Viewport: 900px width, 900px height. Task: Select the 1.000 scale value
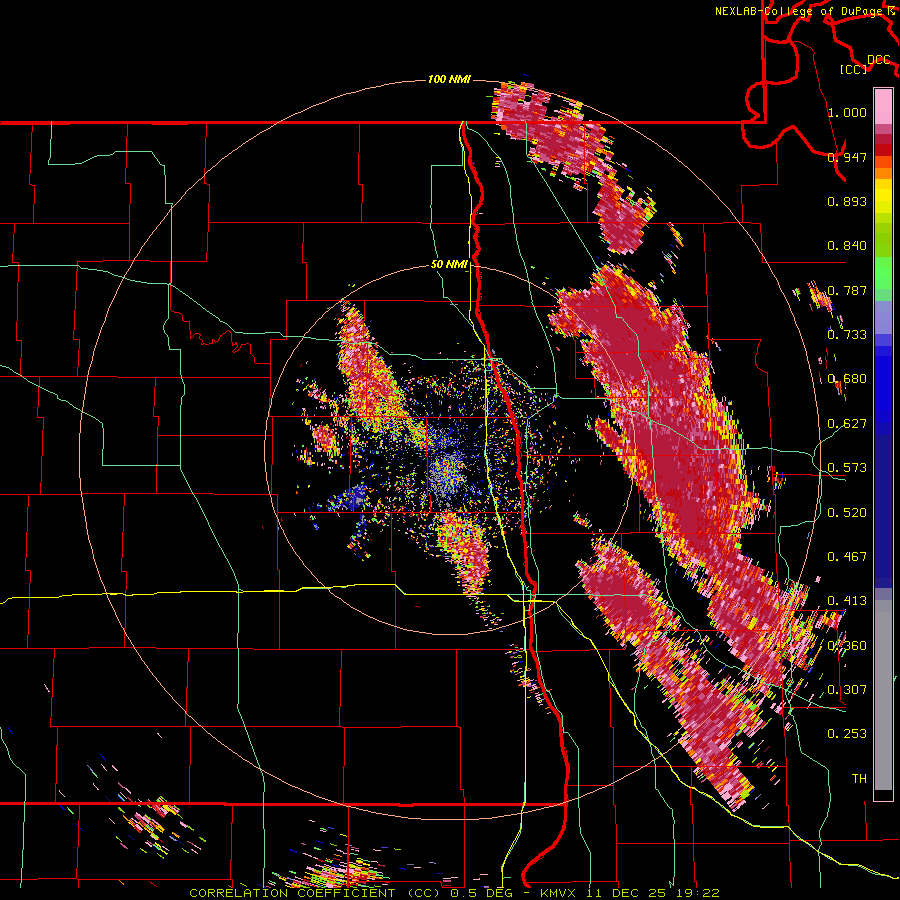[x=847, y=112]
